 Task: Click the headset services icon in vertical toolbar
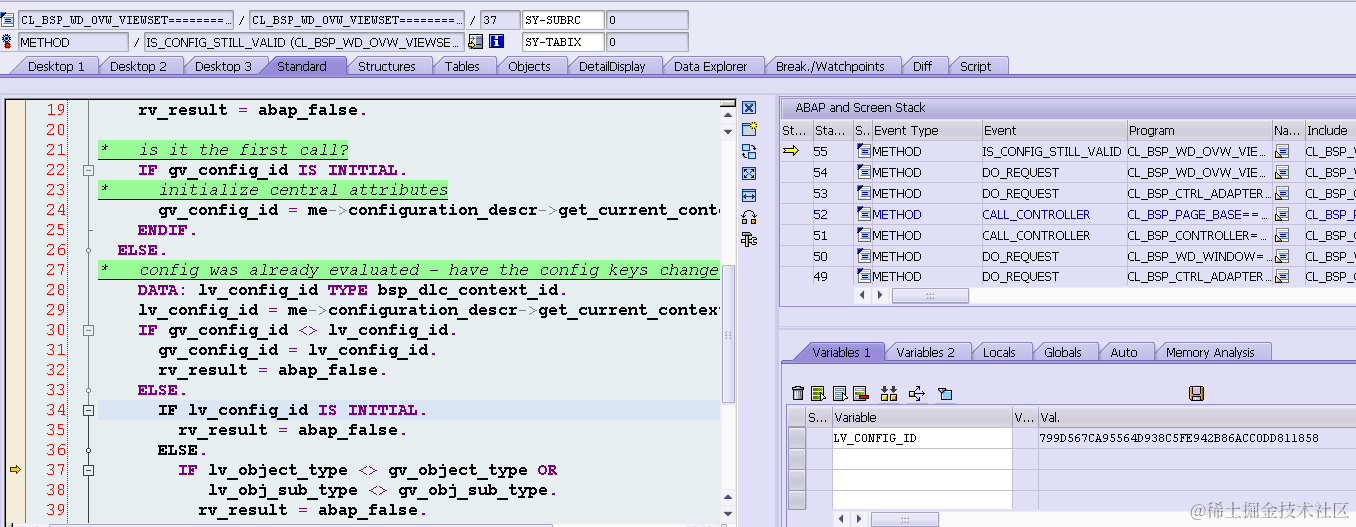pyautogui.click(x=748, y=217)
